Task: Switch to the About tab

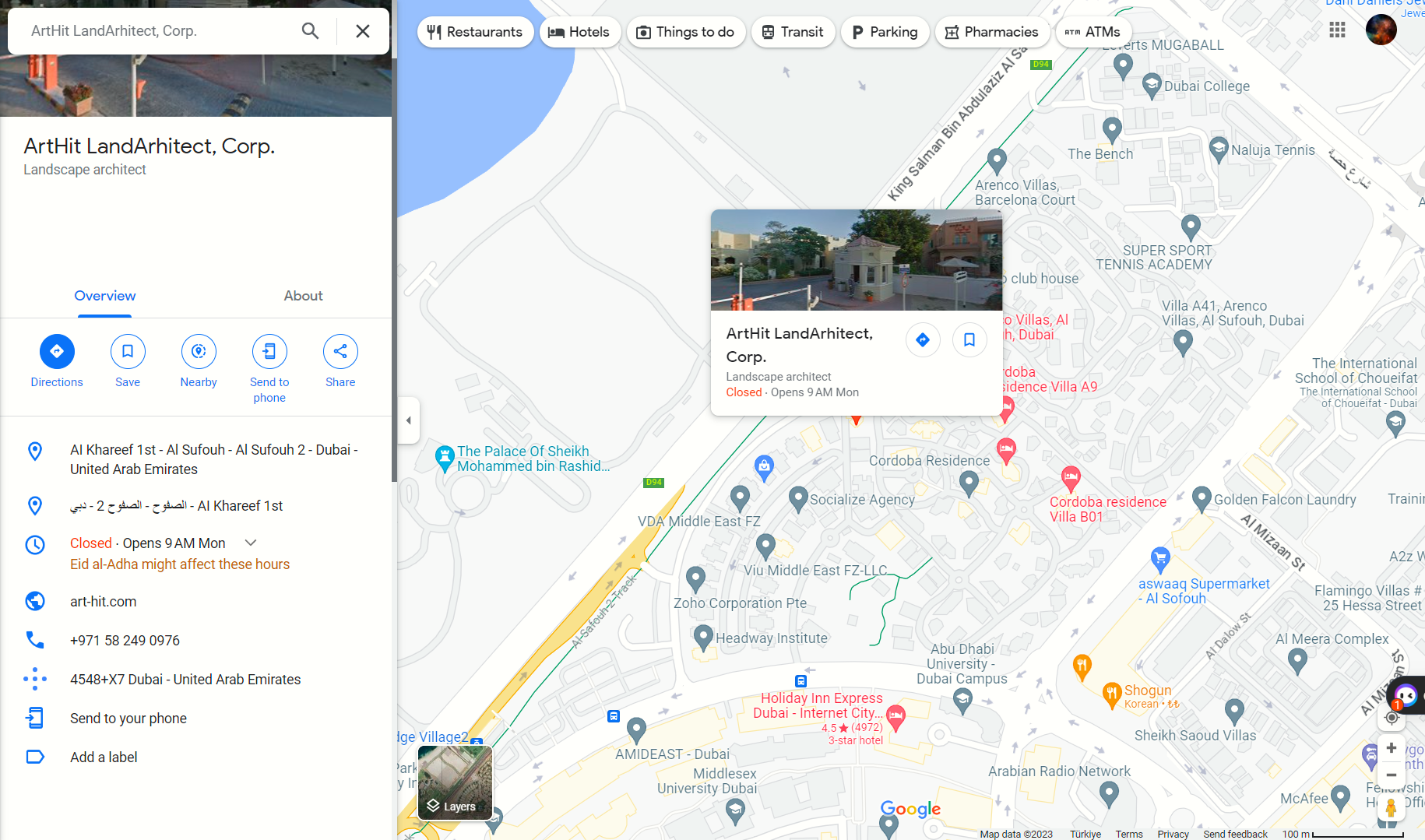Action: (303, 296)
